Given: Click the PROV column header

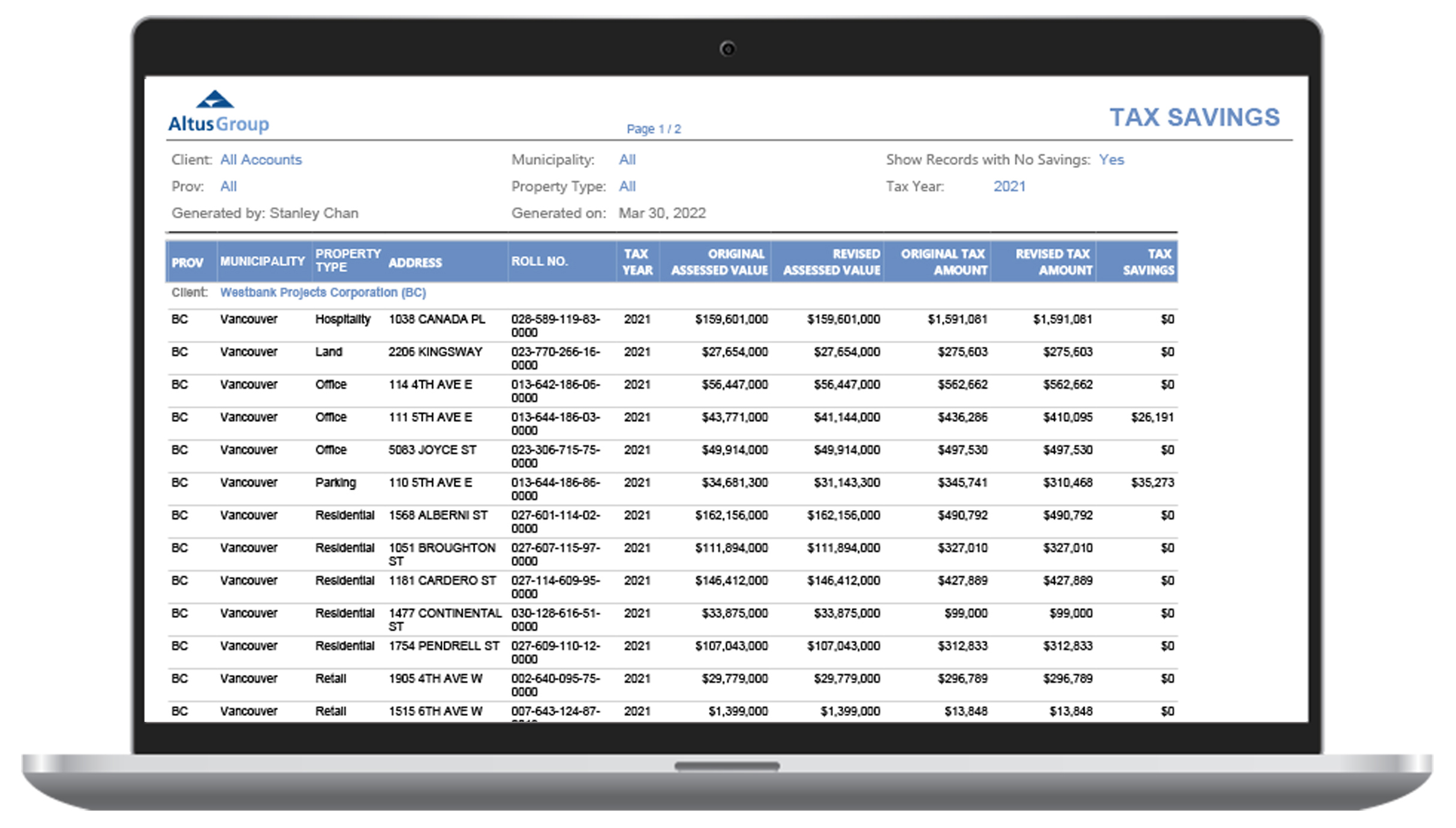Looking at the screenshot, I should [x=187, y=263].
